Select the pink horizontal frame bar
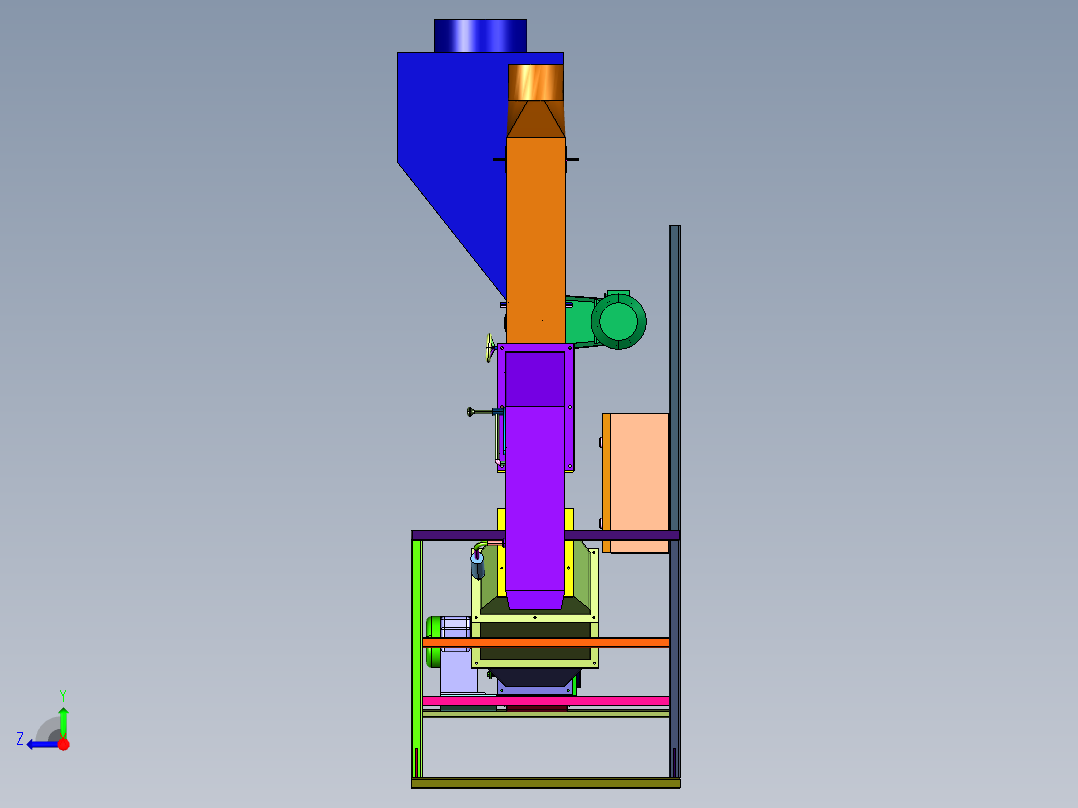 tap(546, 701)
